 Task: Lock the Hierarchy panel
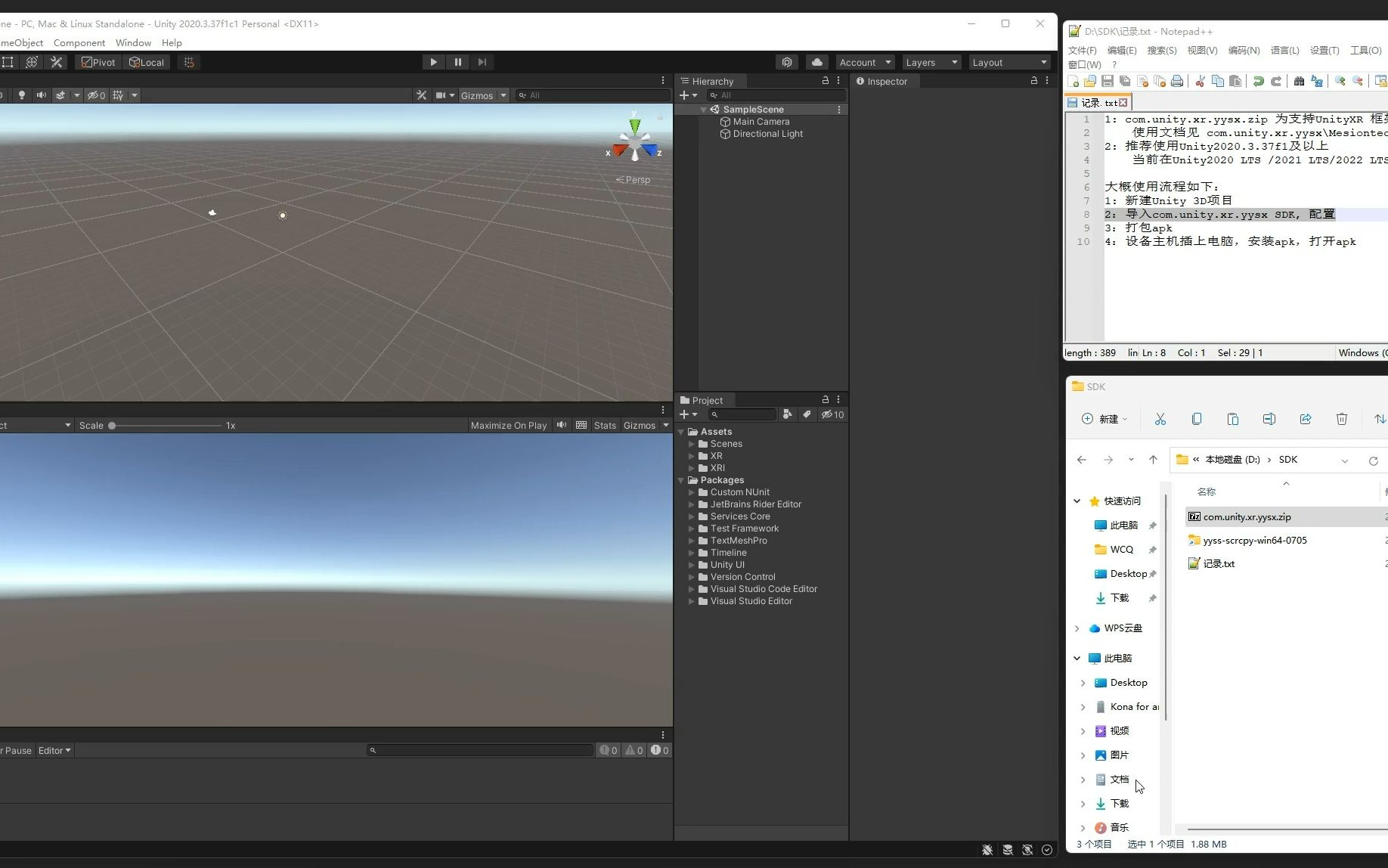[x=826, y=80]
